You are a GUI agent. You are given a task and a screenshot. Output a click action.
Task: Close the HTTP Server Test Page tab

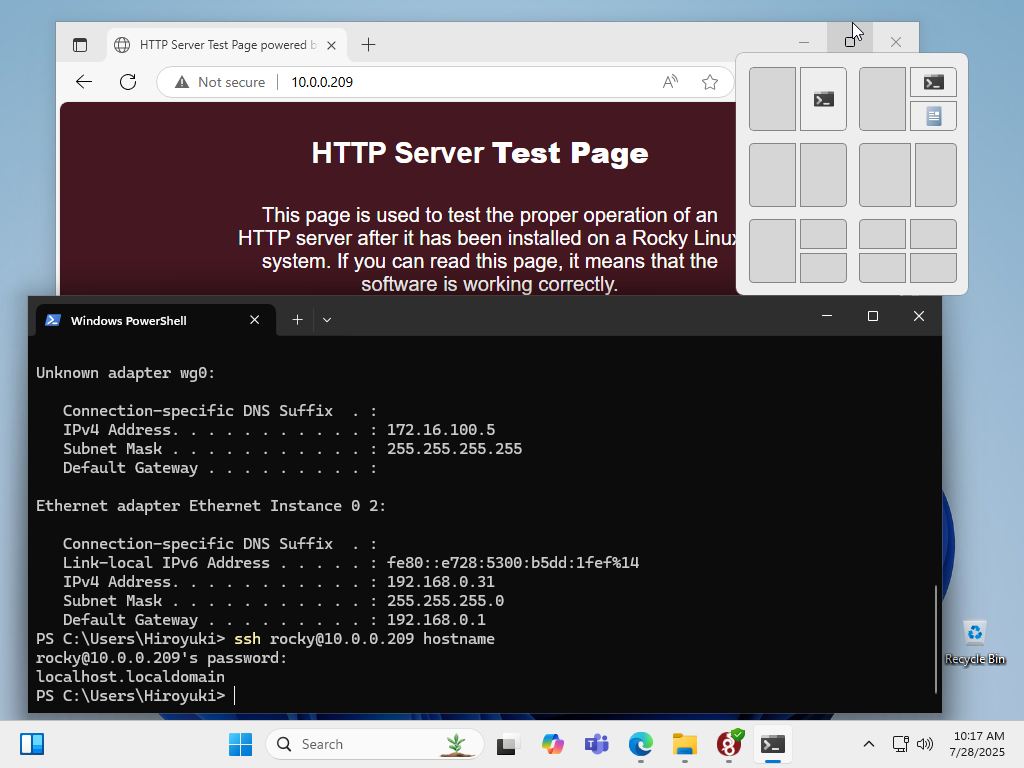pos(332,45)
